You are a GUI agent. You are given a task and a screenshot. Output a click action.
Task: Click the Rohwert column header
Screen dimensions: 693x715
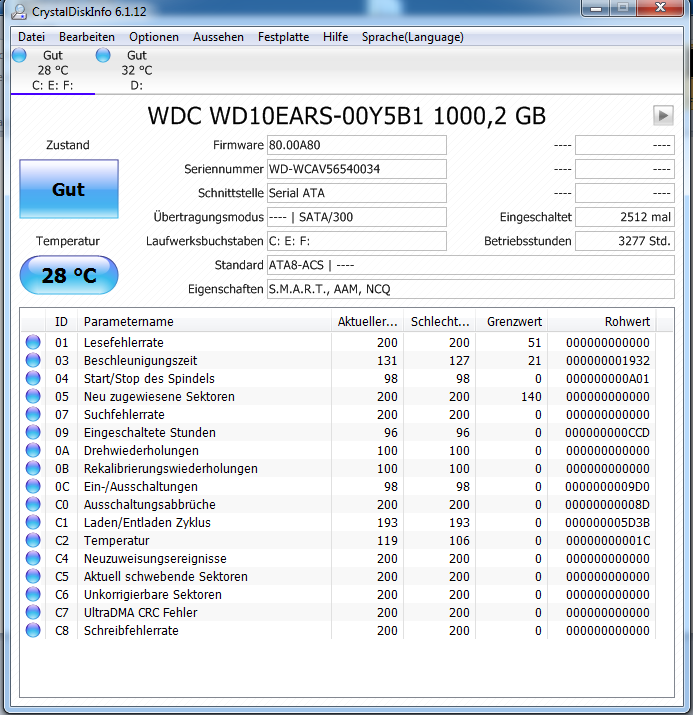(x=602, y=321)
